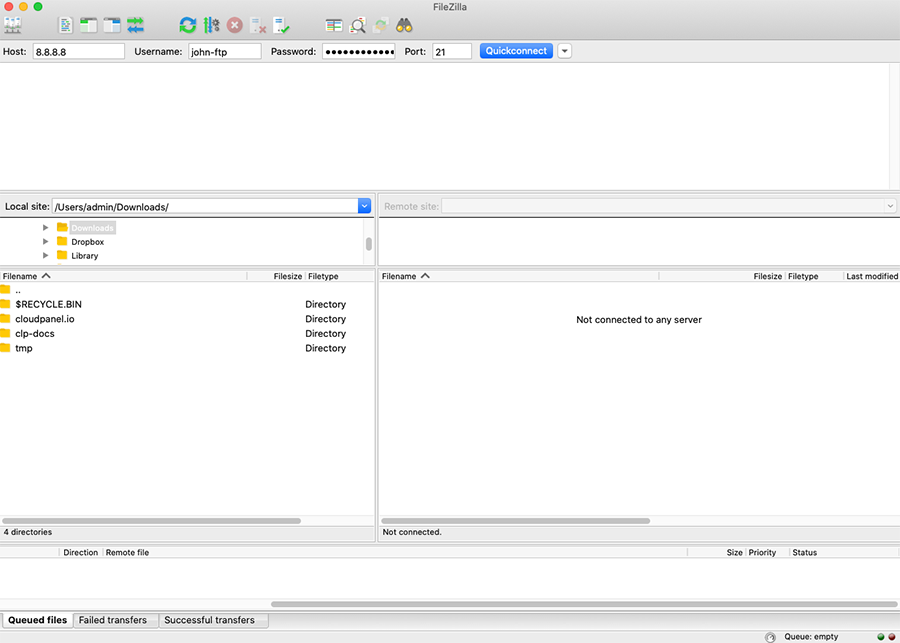
Task: Sort remote list by Filetype header
Action: click(814, 276)
